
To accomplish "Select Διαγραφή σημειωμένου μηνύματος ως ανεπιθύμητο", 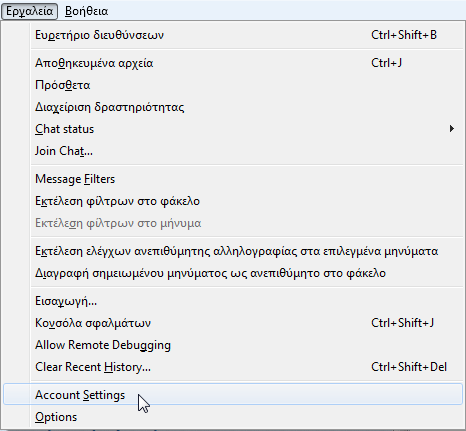I will pos(233,273).
